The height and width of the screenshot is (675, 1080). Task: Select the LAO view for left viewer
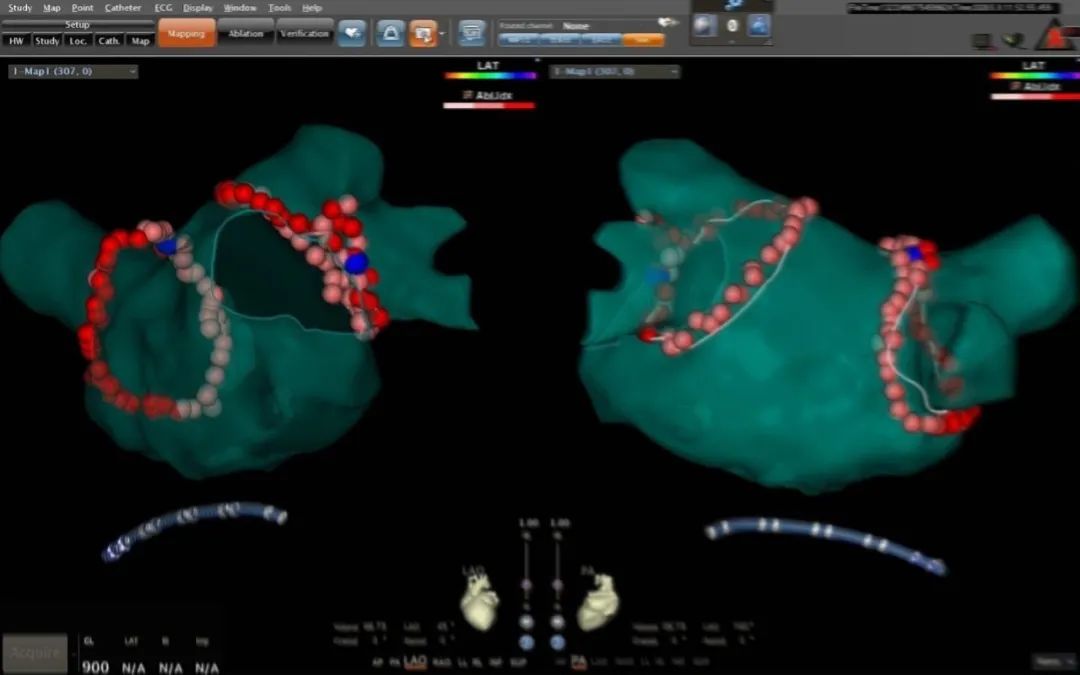pyautogui.click(x=414, y=662)
